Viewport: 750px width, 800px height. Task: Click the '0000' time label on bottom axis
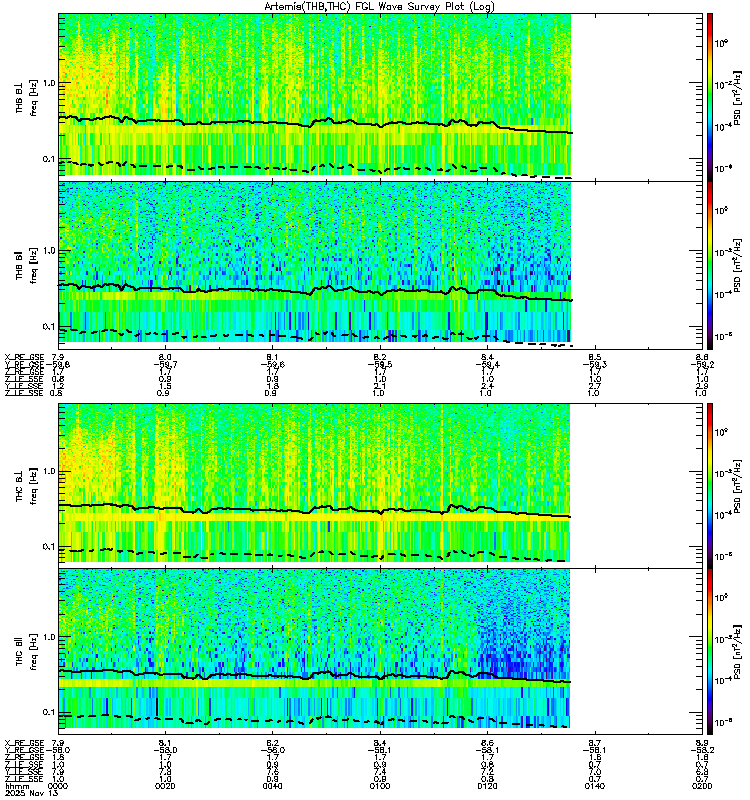[x=58, y=786]
